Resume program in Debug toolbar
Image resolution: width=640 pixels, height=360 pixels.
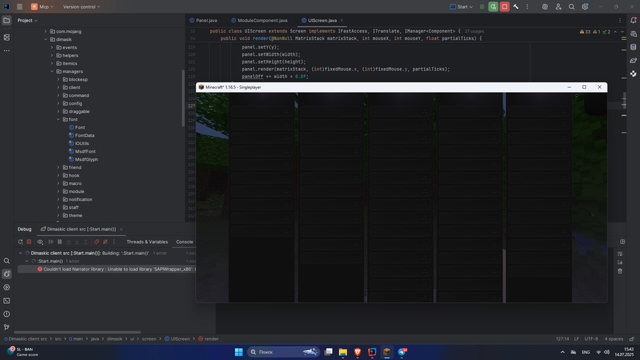point(51,242)
